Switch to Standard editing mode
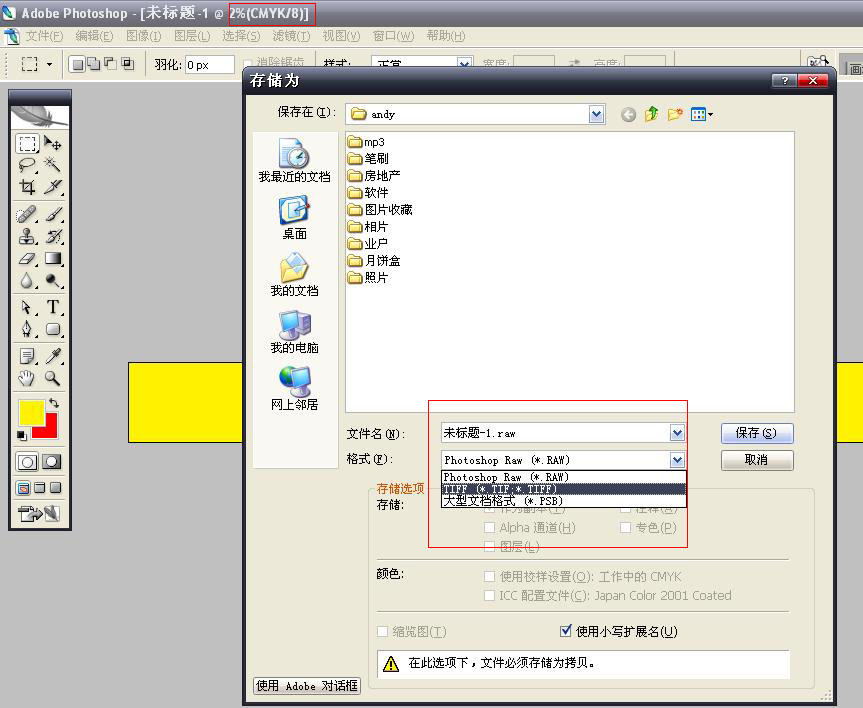863x708 pixels. tap(27, 461)
